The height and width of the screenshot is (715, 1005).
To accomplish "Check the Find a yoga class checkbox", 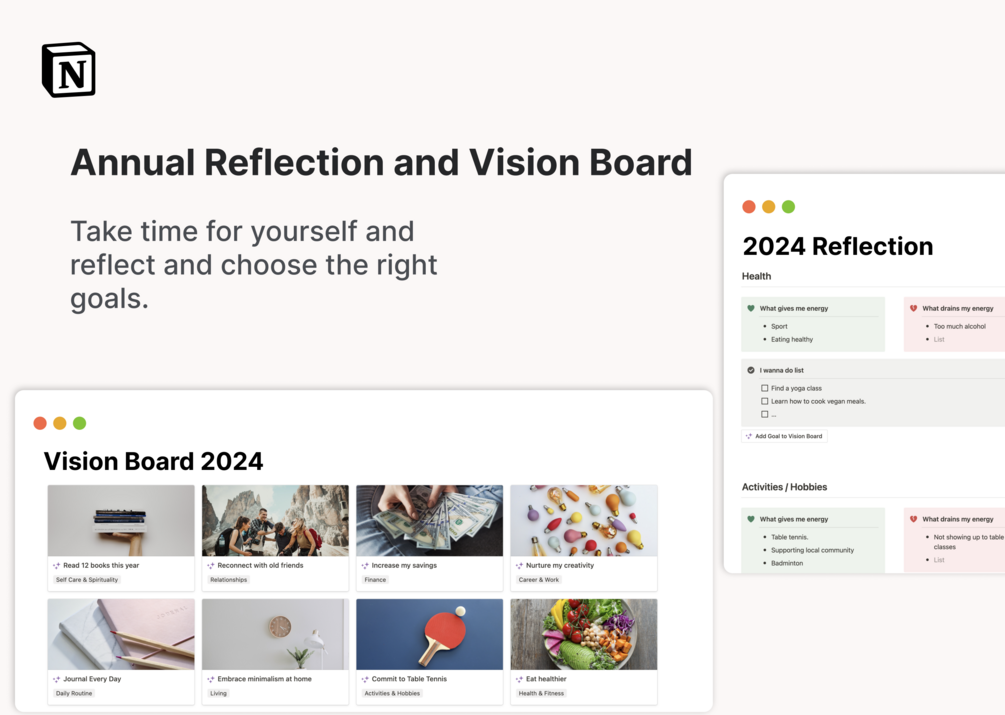I will [x=764, y=388].
